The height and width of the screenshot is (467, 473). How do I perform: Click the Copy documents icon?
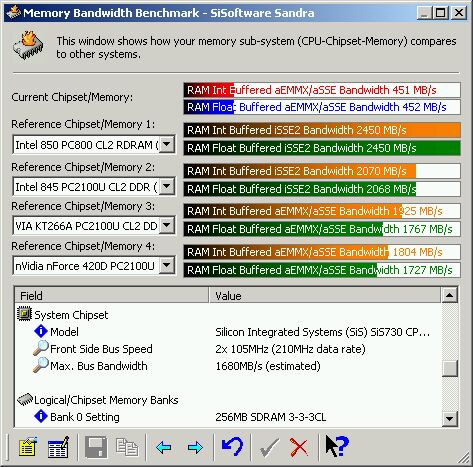(x=127, y=447)
